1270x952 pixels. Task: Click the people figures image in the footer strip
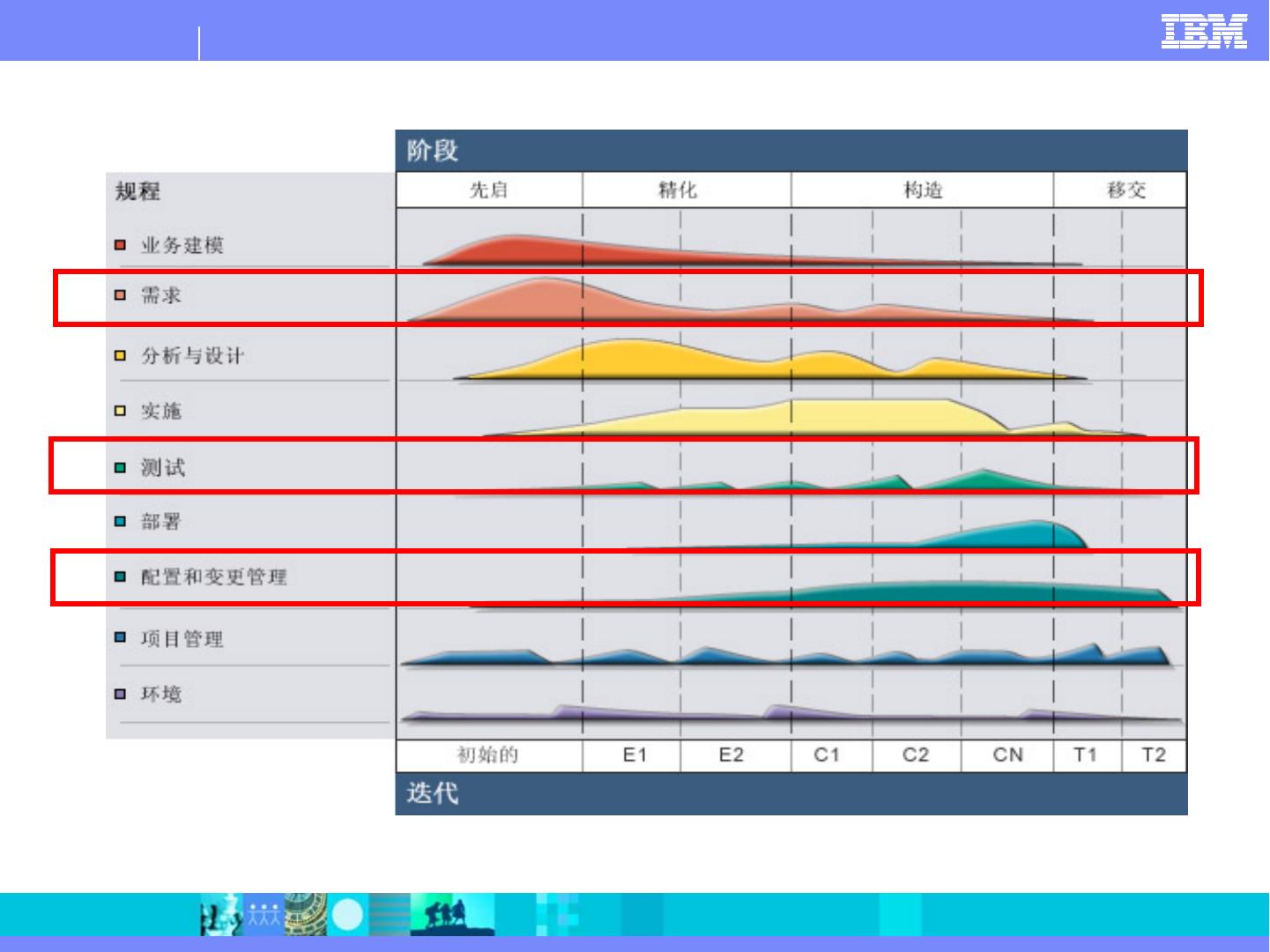tap(264, 915)
